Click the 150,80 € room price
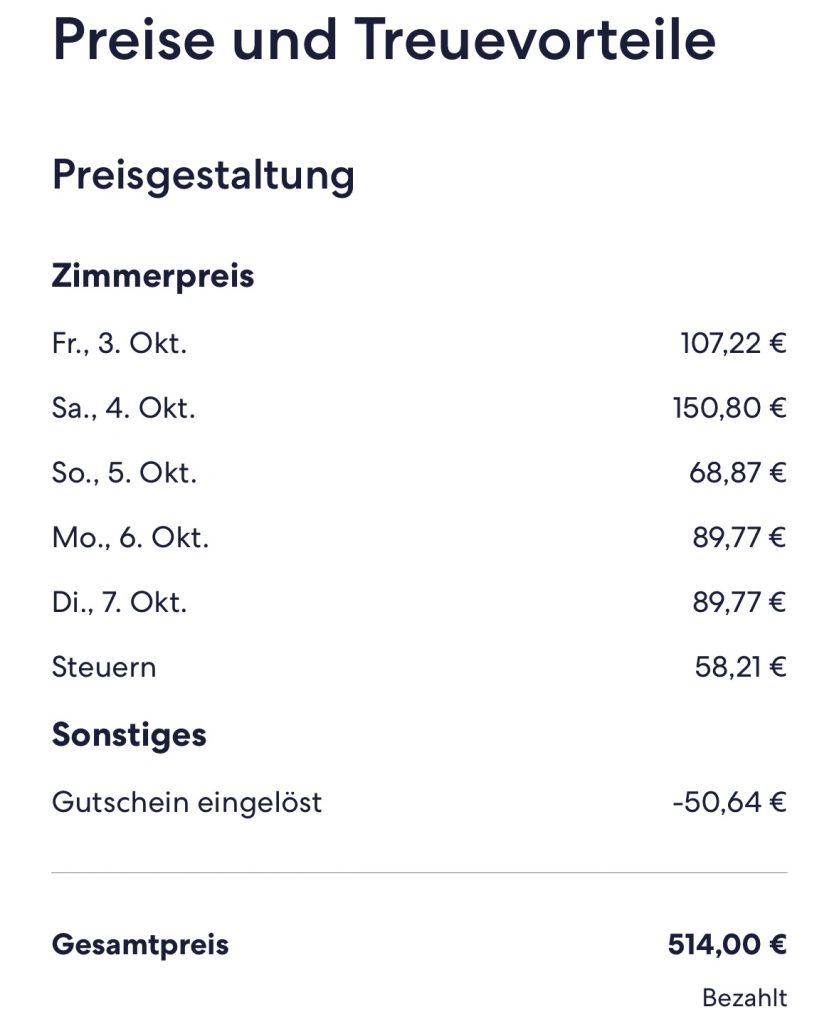Viewport: 839px width, 1024px height. point(729,409)
